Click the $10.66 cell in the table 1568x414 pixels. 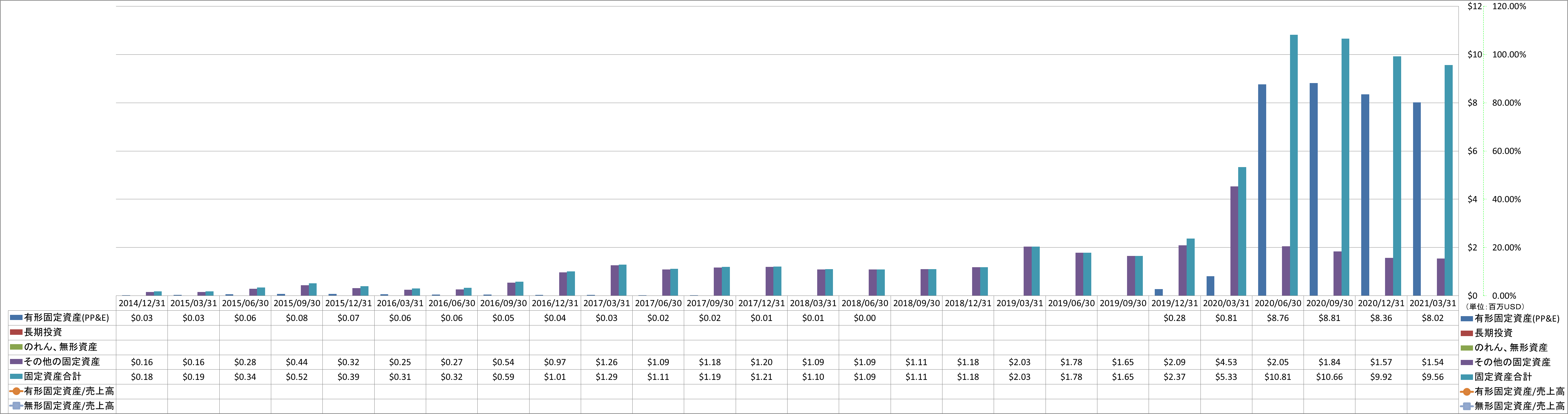(x=1329, y=377)
